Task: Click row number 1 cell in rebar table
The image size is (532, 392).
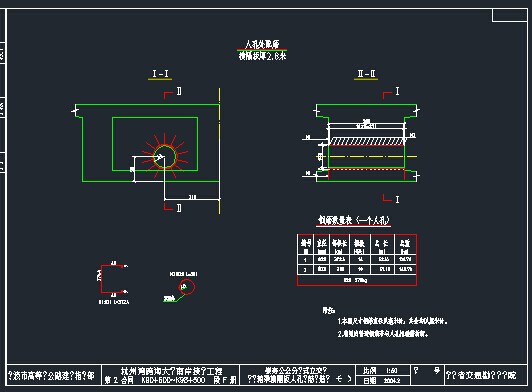Action: point(306,259)
